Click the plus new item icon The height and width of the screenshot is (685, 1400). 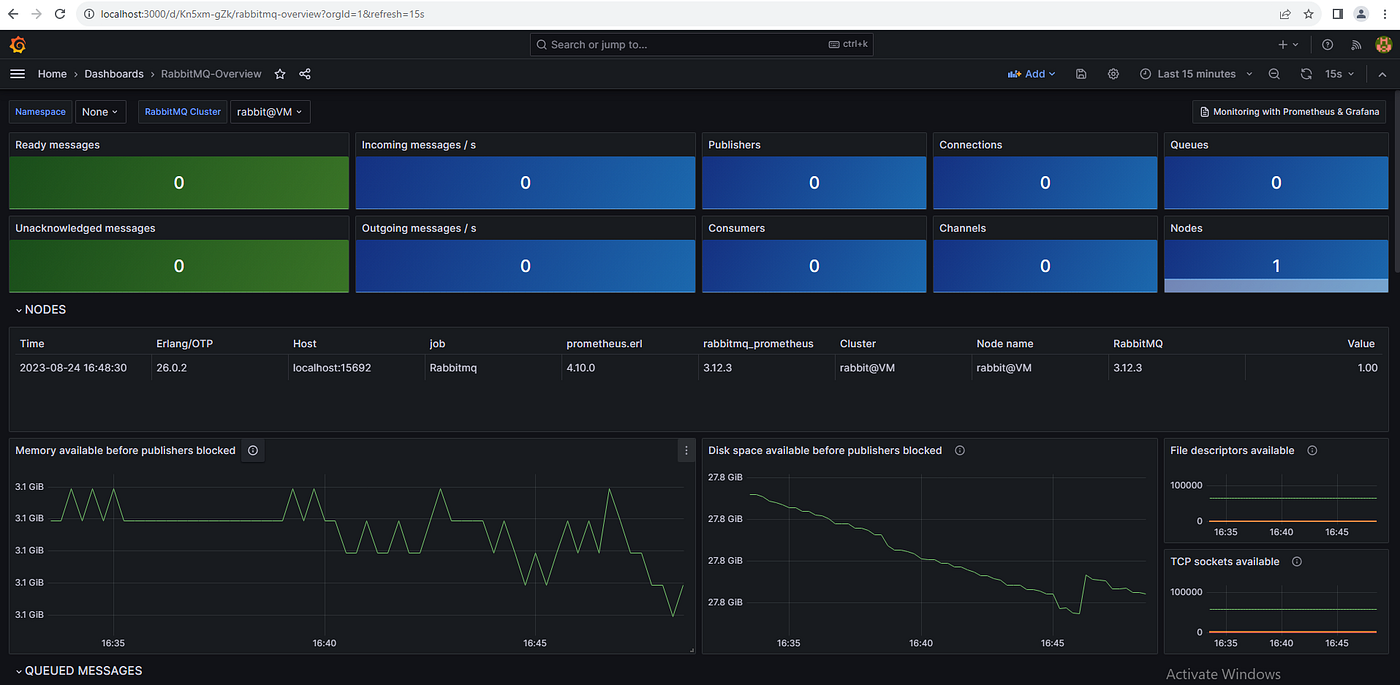coord(1288,45)
